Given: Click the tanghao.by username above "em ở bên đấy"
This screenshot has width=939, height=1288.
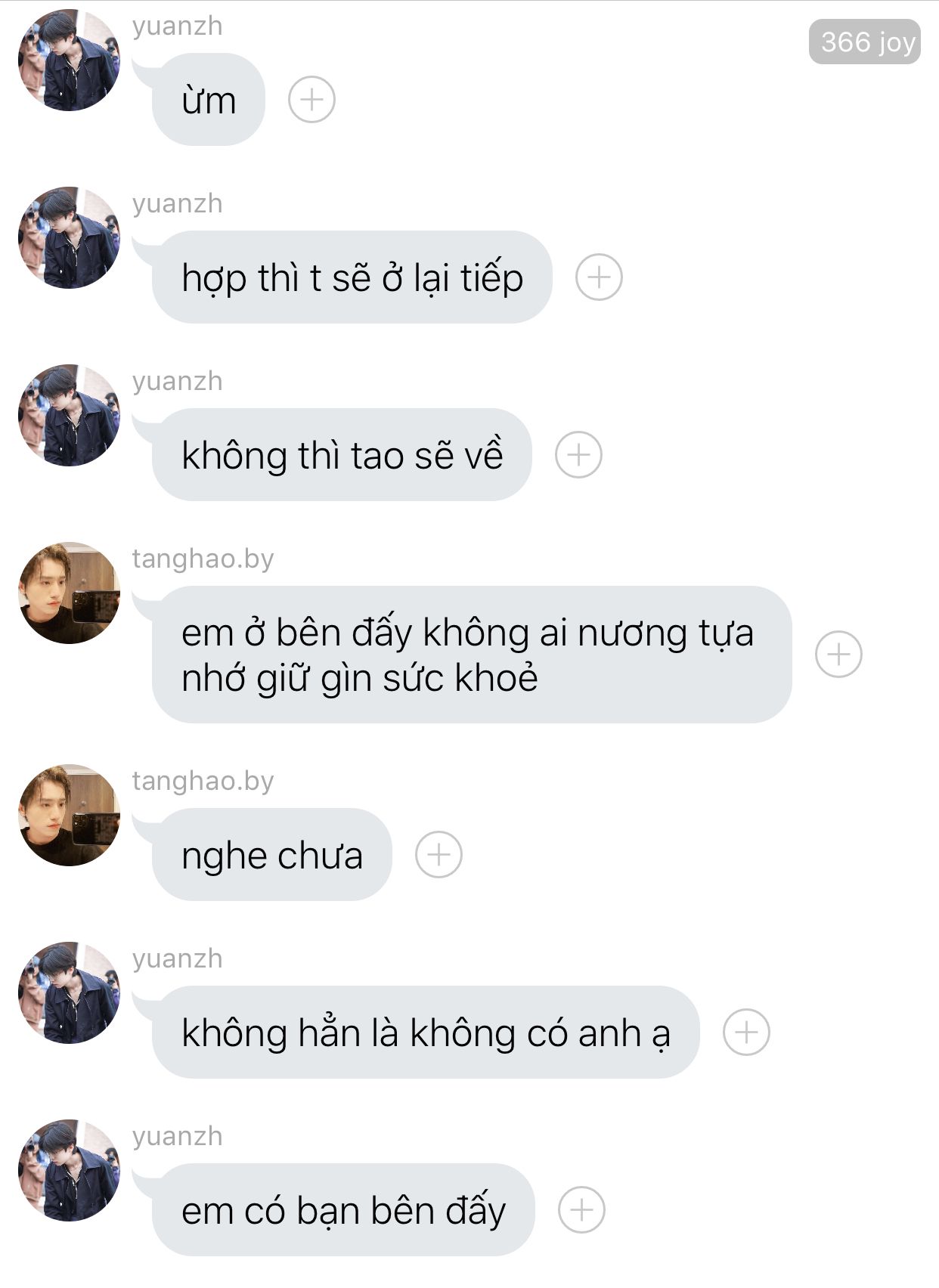Looking at the screenshot, I should click(203, 559).
